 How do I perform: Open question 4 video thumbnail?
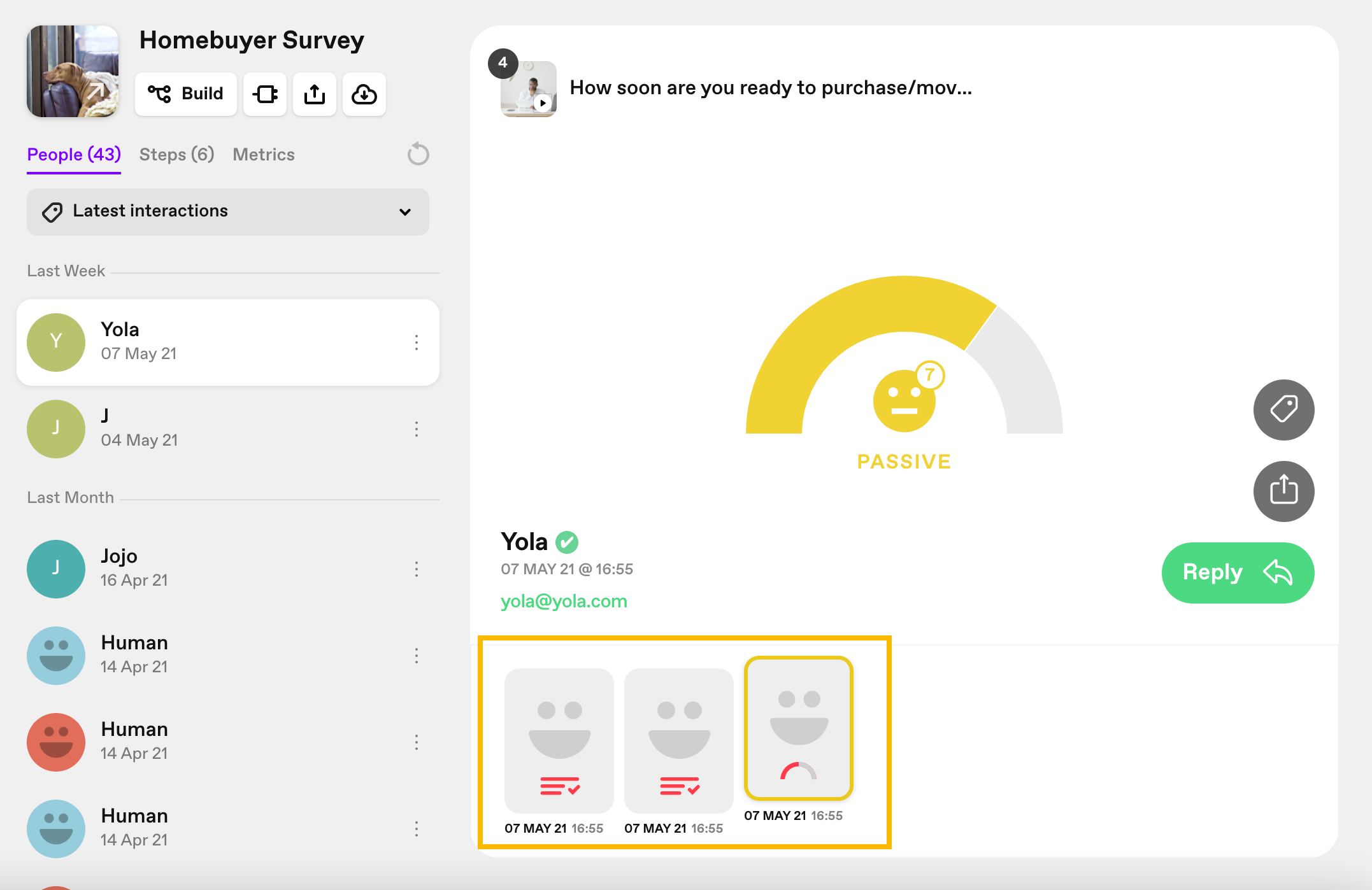click(528, 89)
